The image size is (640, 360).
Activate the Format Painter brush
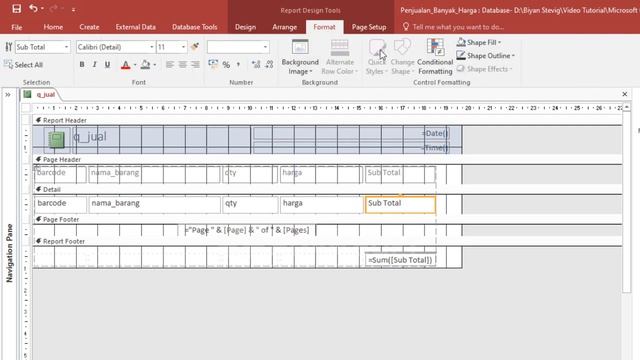[195, 47]
